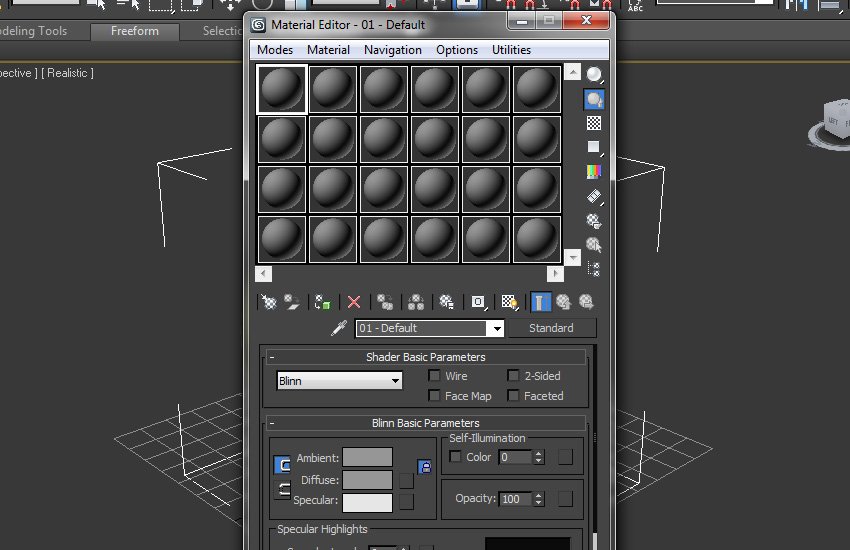
Task: Toggle the Backlight icon
Action: point(594,100)
